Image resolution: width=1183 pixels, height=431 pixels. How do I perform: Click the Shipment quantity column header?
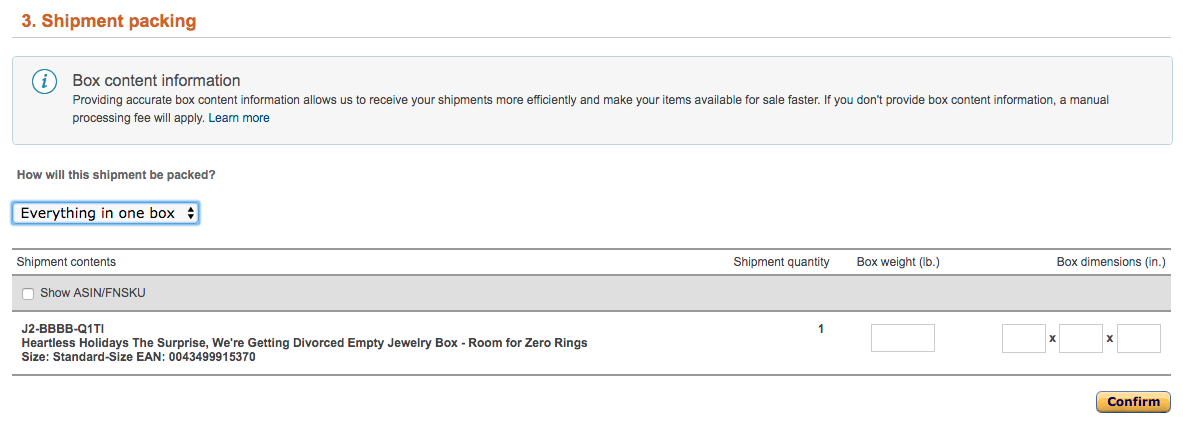point(781,262)
